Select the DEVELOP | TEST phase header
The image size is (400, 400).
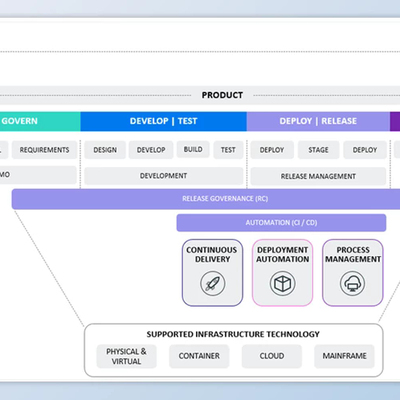(163, 121)
